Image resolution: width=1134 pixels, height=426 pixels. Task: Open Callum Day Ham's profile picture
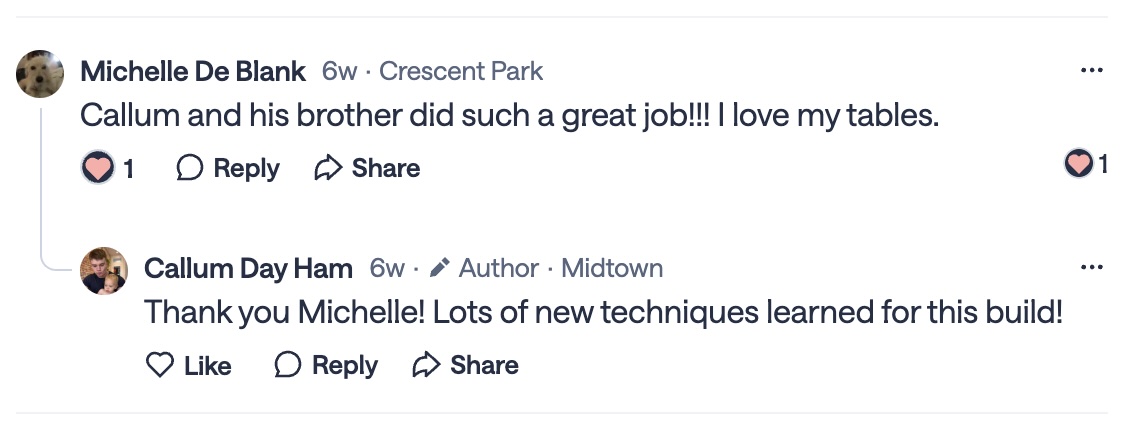click(104, 270)
